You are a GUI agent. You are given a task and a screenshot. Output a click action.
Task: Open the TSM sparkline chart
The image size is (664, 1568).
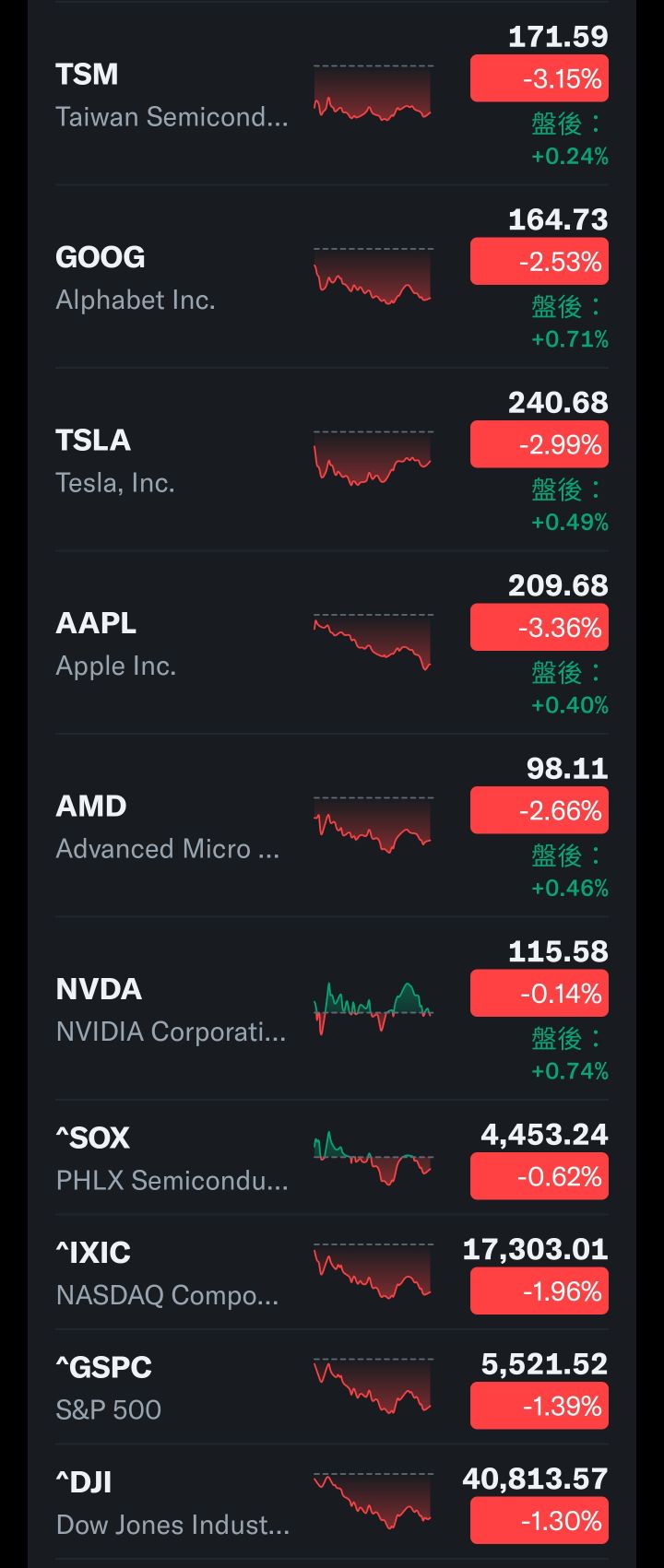(x=373, y=93)
